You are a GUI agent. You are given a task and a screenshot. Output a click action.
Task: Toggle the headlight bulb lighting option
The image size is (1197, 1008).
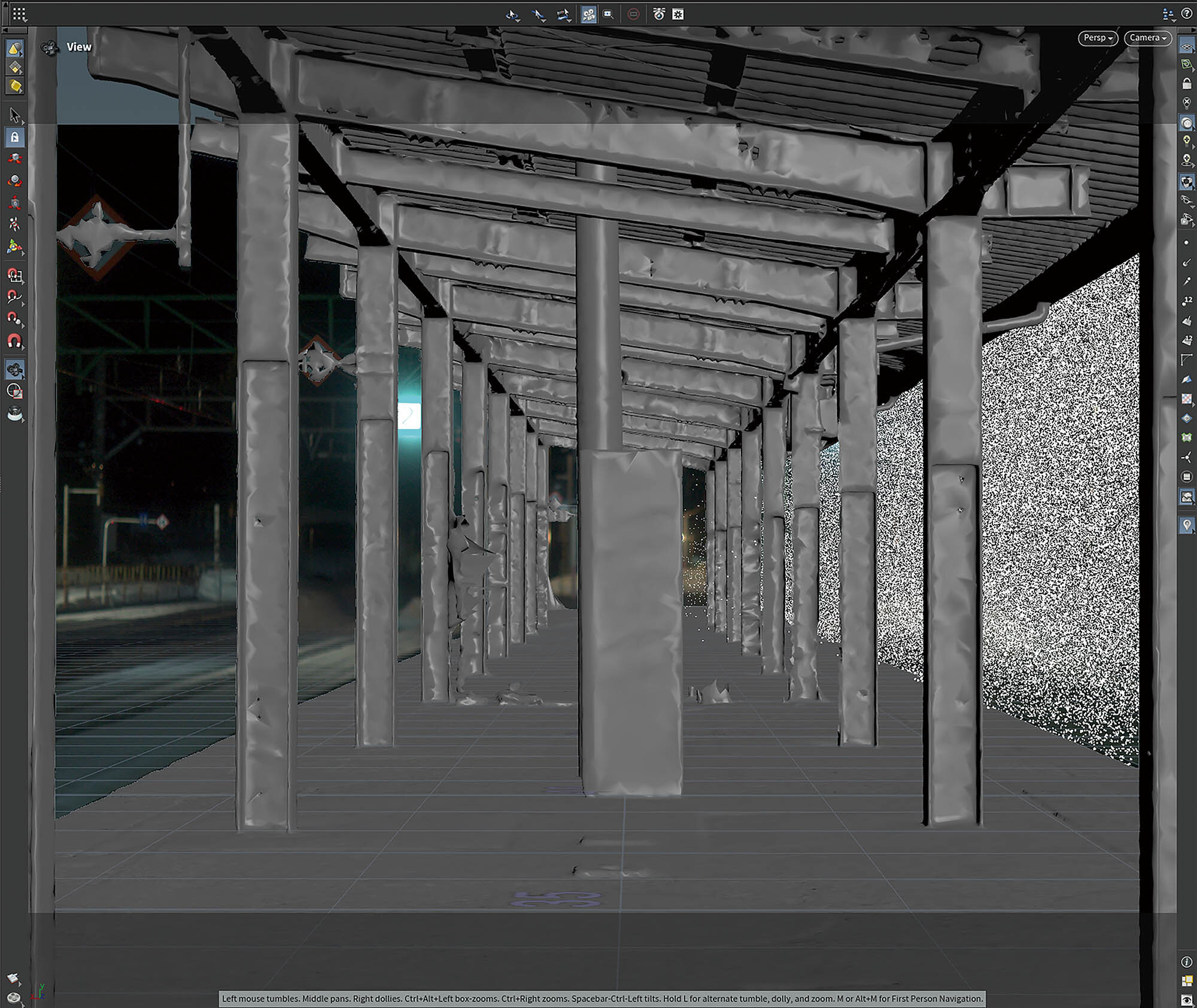coord(1186,141)
